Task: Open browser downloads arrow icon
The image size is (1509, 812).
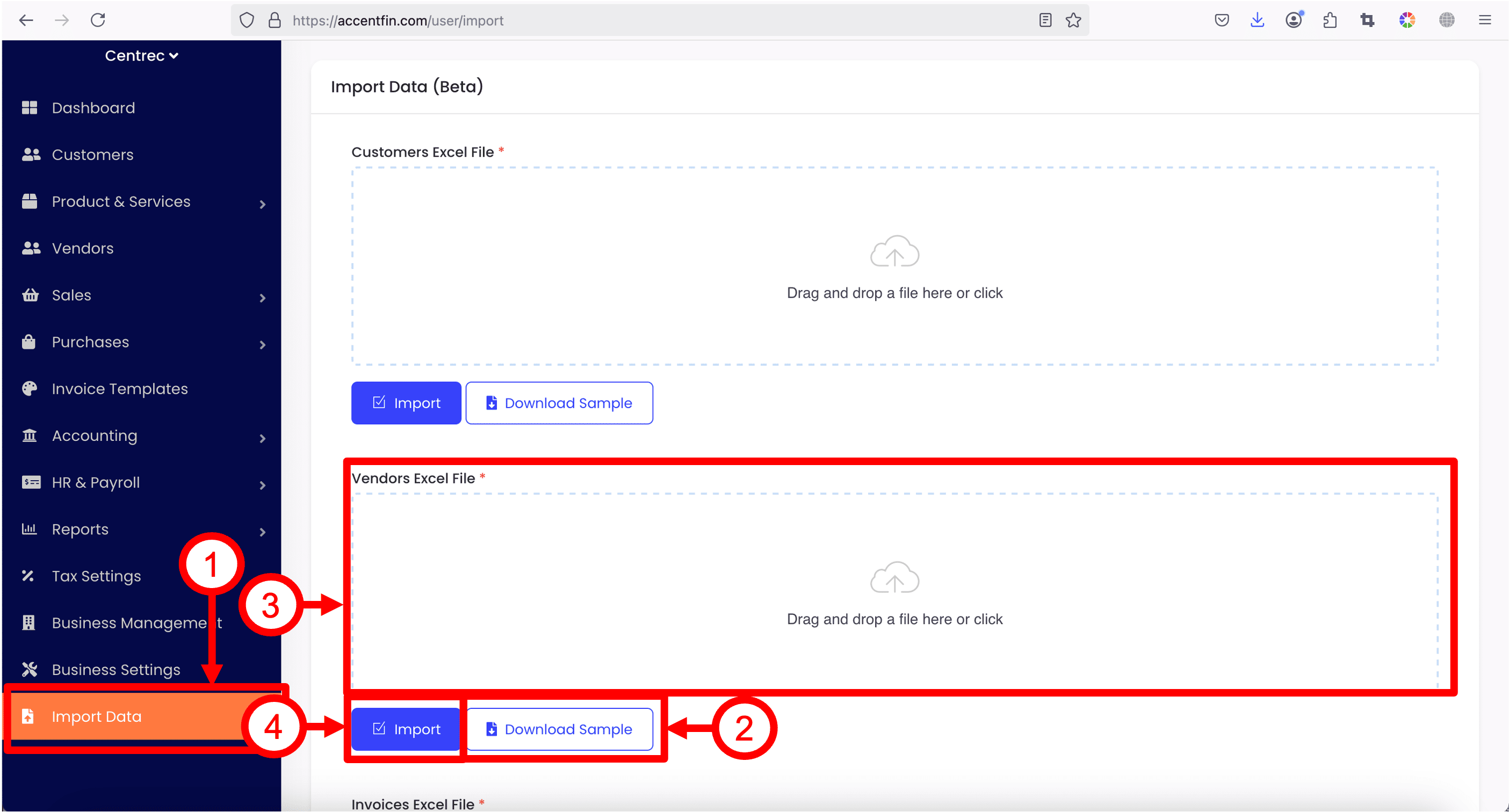Action: [1257, 20]
